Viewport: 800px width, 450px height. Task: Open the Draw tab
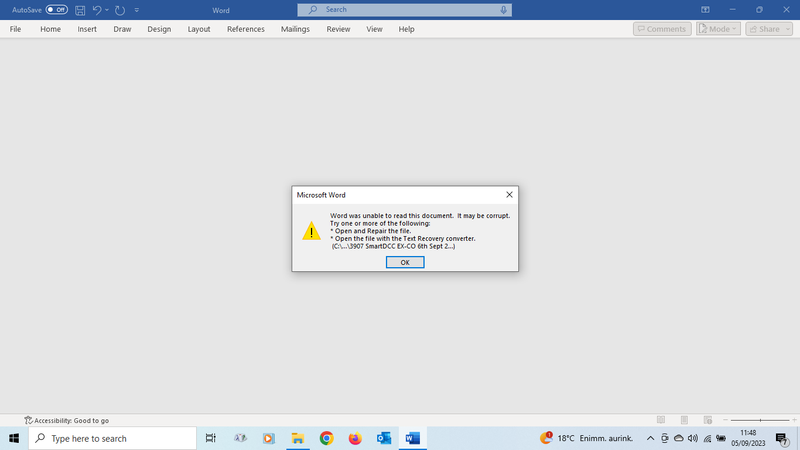(122, 29)
